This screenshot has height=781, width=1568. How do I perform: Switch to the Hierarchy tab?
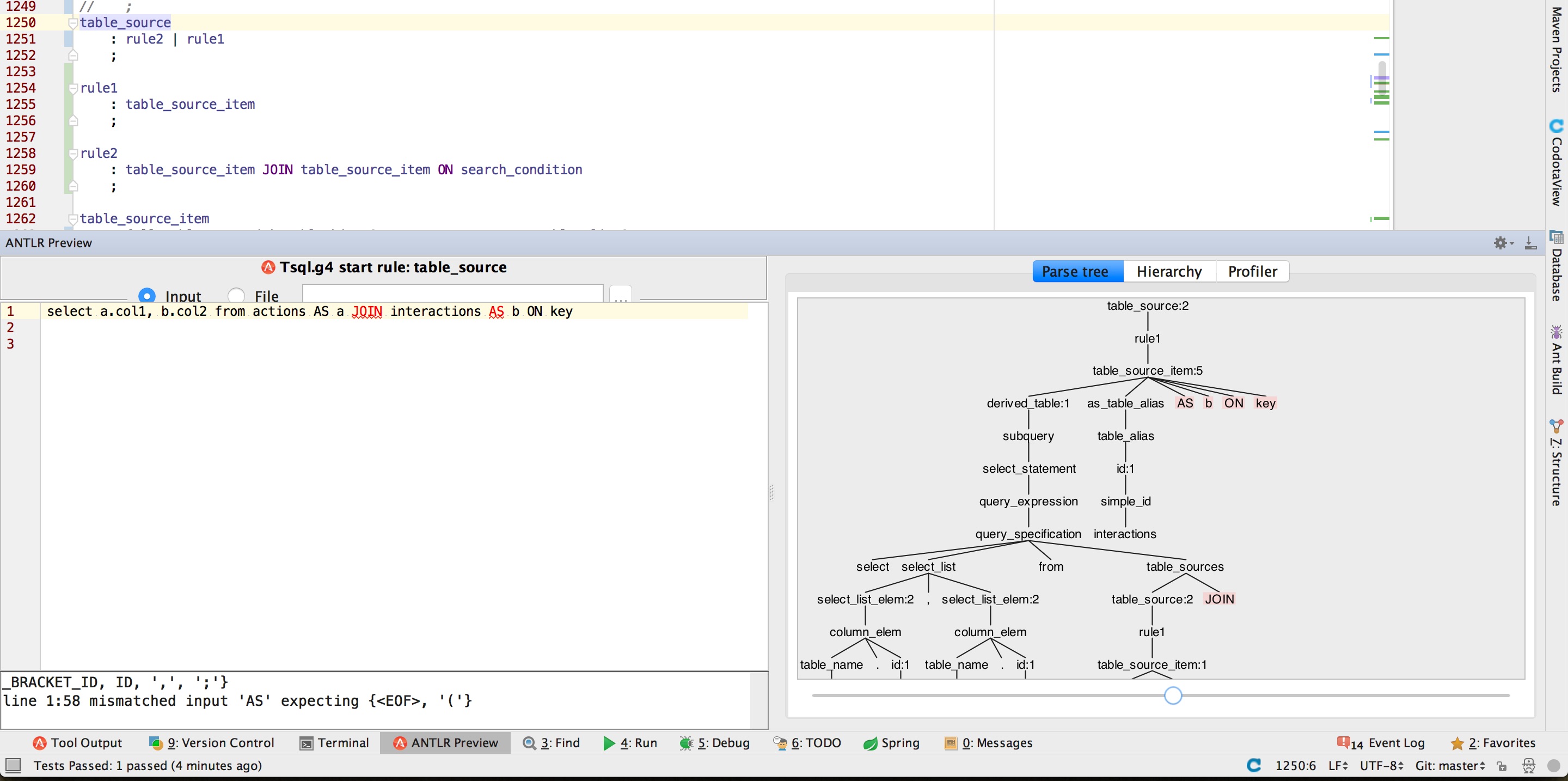click(x=1169, y=271)
